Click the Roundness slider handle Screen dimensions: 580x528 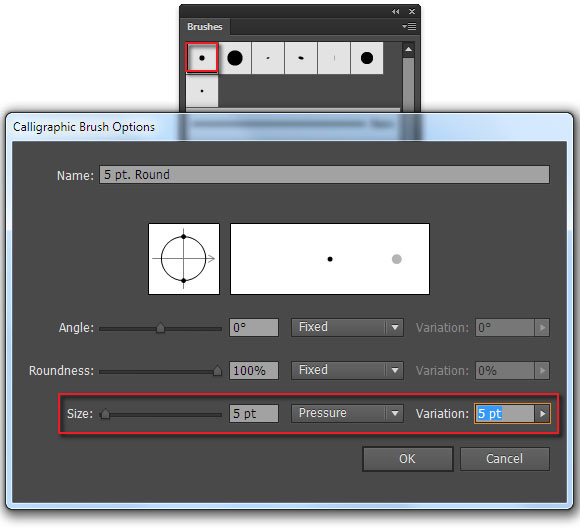(x=217, y=371)
